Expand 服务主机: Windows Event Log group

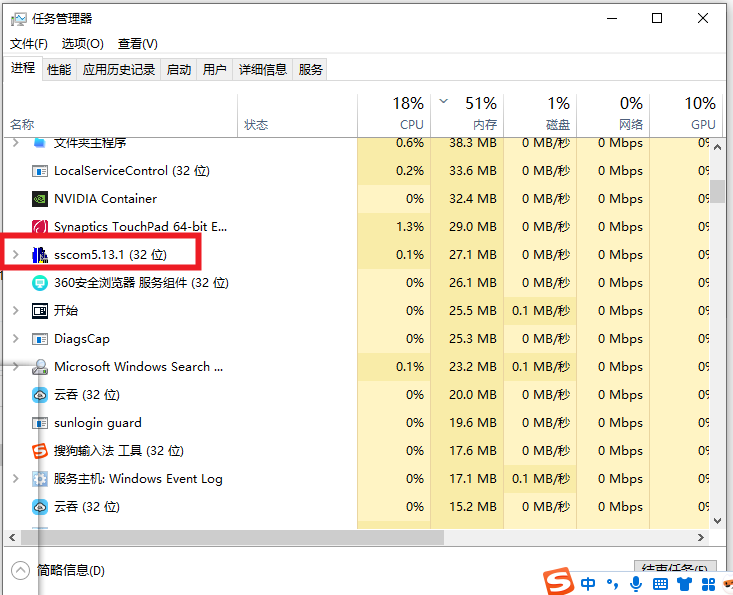(x=15, y=479)
